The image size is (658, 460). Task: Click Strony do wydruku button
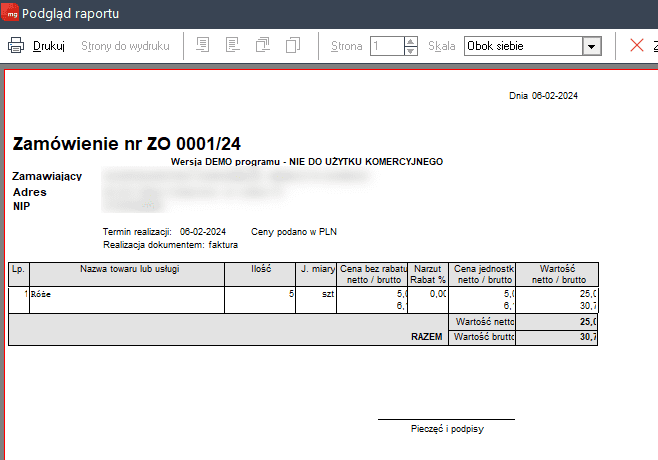click(125, 46)
